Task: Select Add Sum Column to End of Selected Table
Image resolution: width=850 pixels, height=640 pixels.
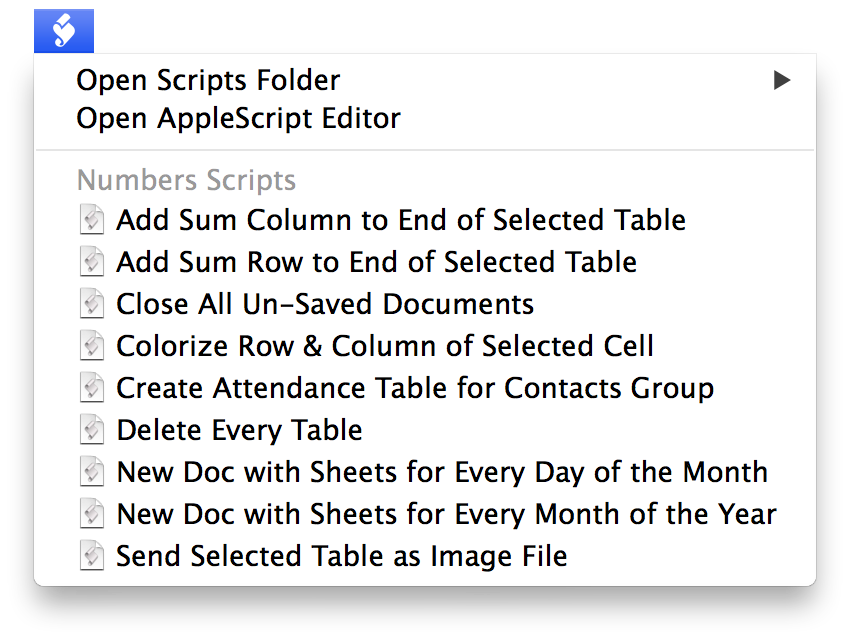Action: pyautogui.click(x=400, y=220)
